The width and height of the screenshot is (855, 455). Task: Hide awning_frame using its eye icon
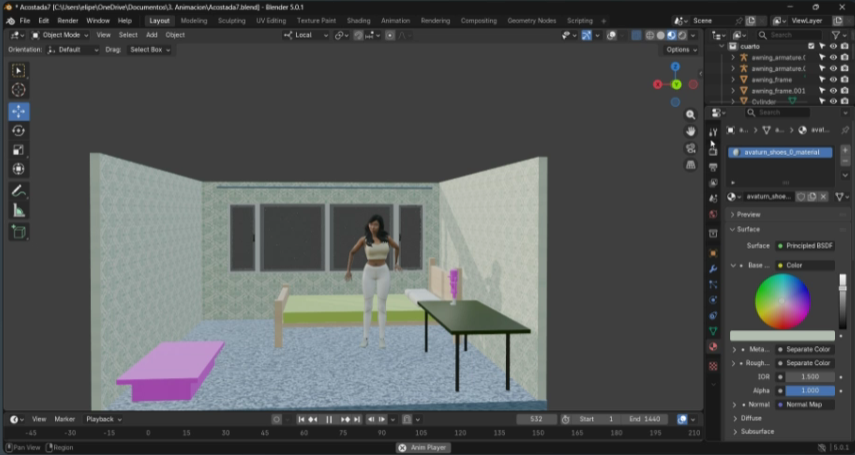[833, 79]
